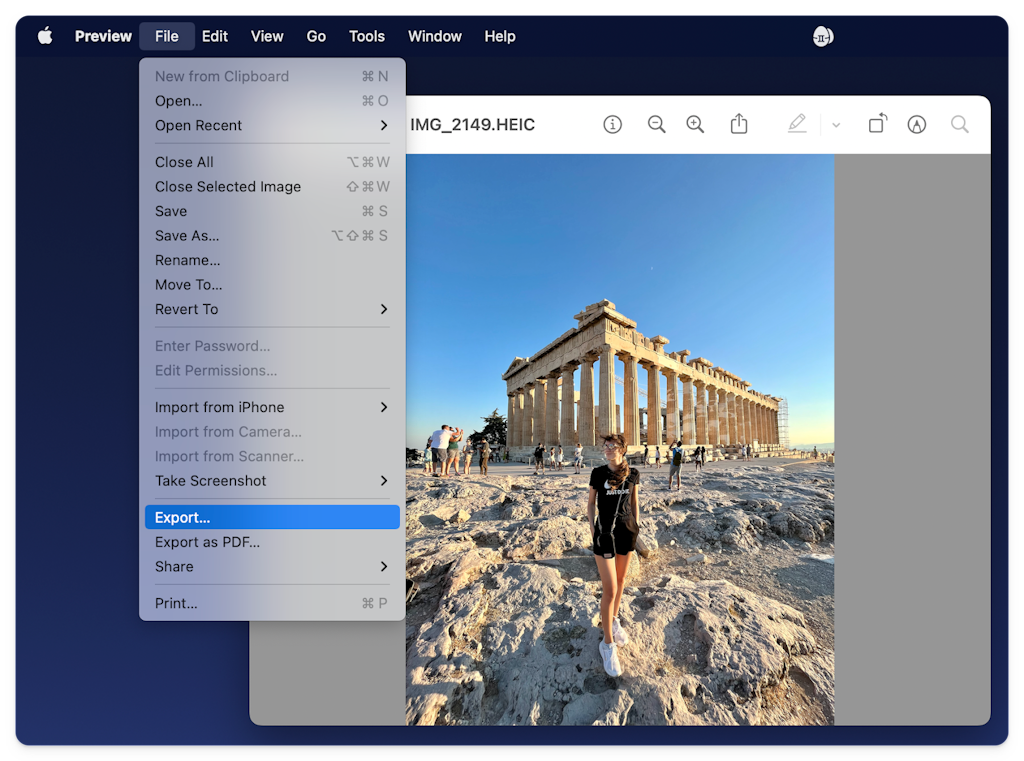Screen dimensions: 1024x761
Task: Show the Markup toolbar via the pen-tip icon
Action: [917, 124]
